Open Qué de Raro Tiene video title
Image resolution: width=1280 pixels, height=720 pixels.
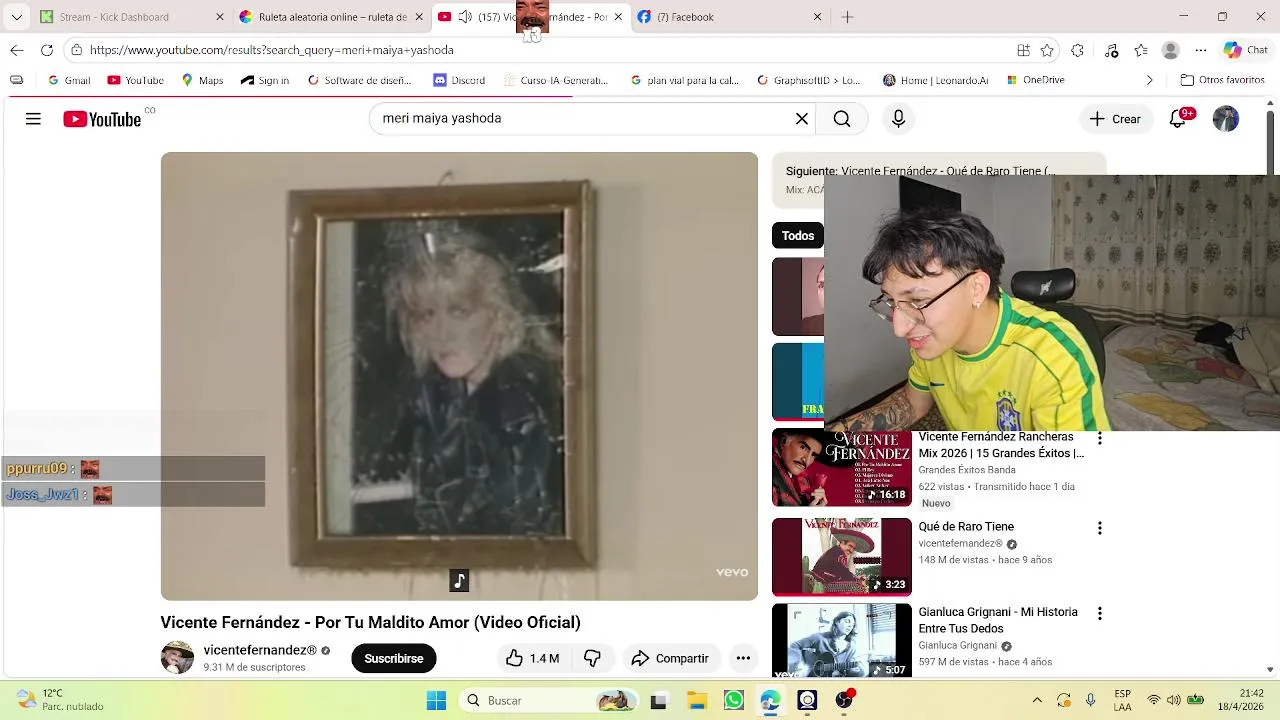click(966, 527)
